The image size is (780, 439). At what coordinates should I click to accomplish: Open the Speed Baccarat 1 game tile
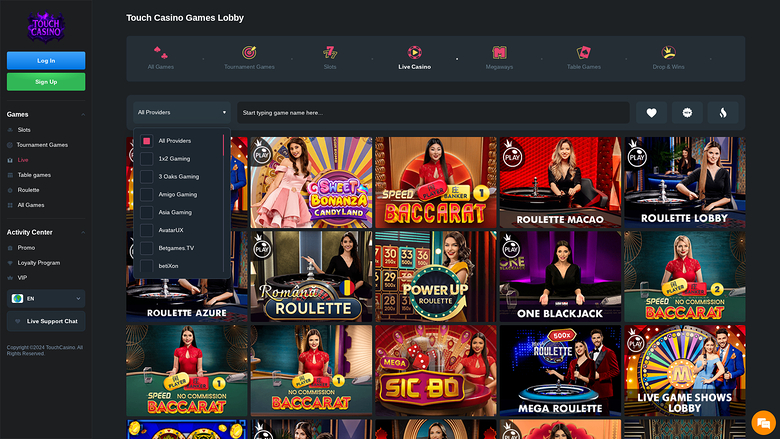(436, 182)
